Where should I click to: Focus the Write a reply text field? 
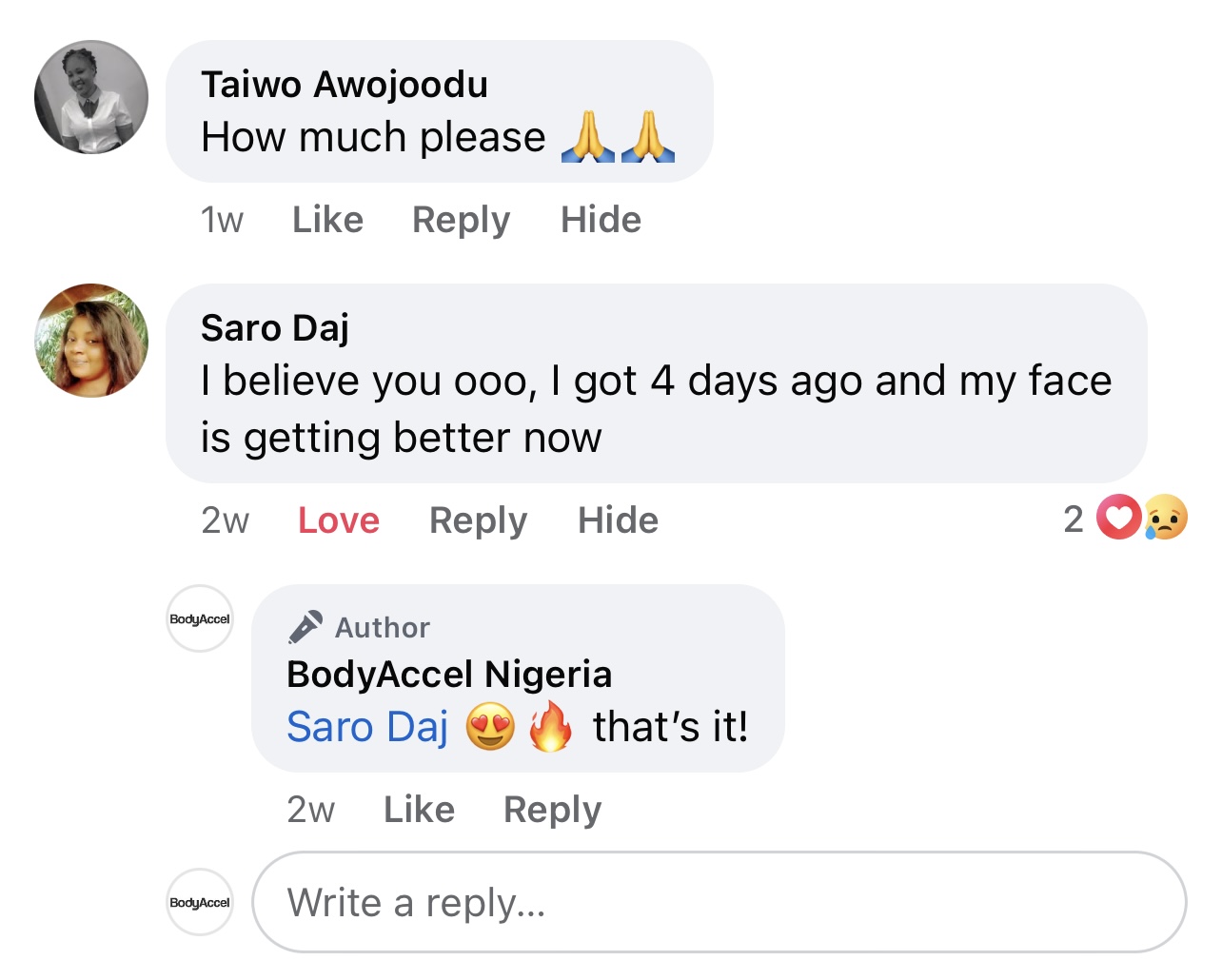(x=719, y=902)
